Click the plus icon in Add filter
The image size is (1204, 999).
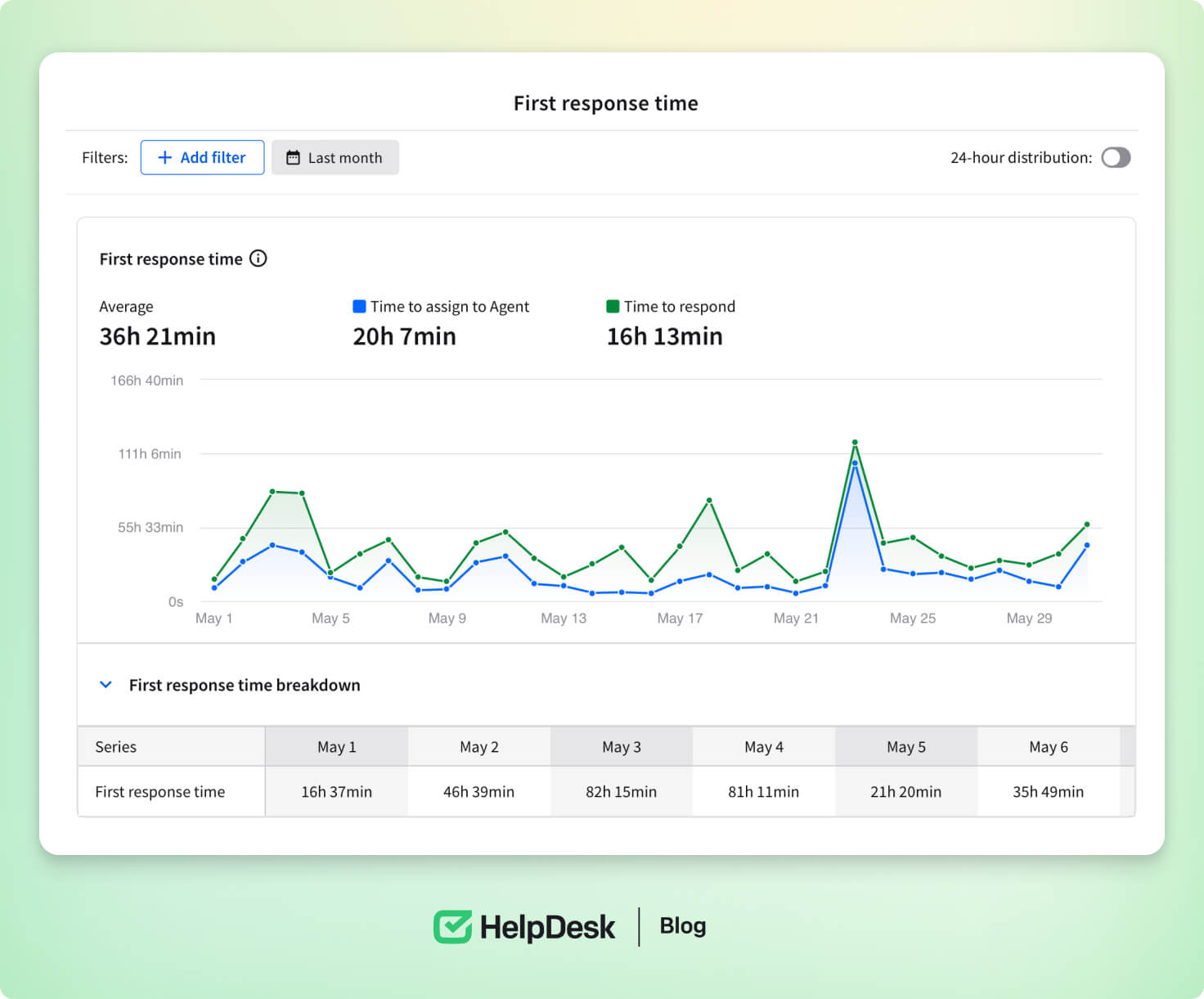click(x=164, y=157)
